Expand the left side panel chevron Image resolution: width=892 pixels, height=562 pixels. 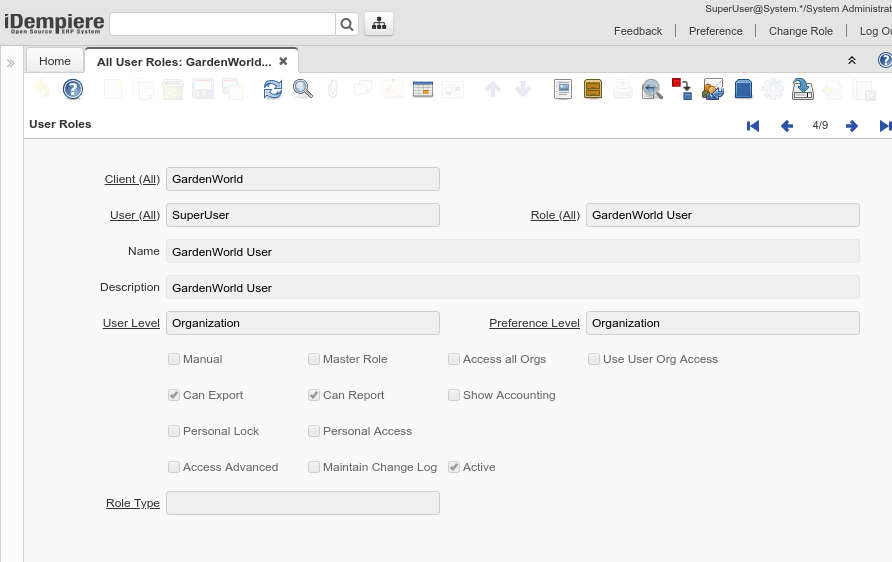(x=11, y=63)
